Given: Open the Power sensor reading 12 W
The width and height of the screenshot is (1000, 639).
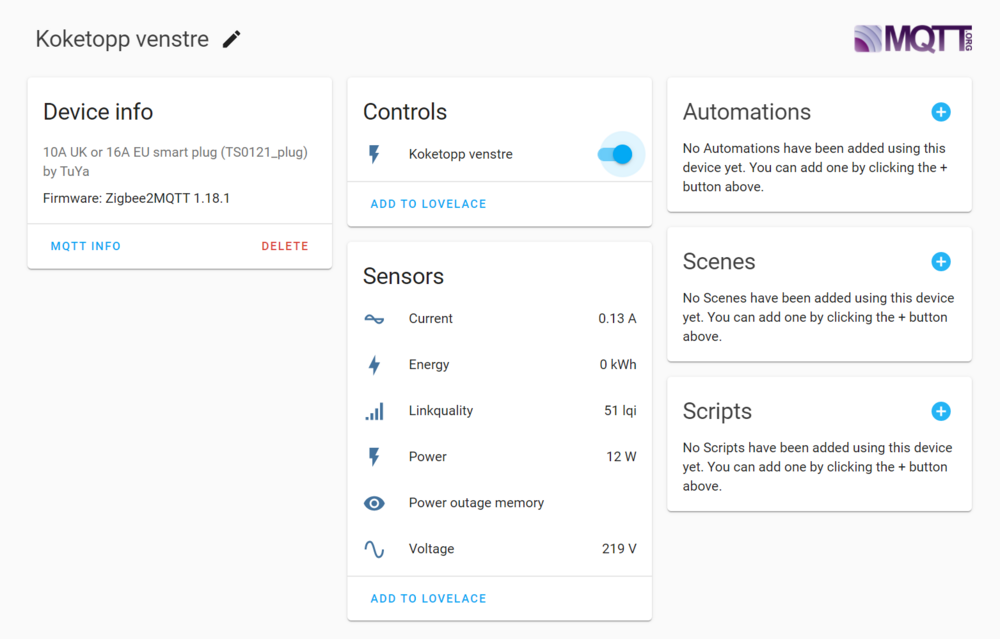Looking at the screenshot, I should 500,457.
